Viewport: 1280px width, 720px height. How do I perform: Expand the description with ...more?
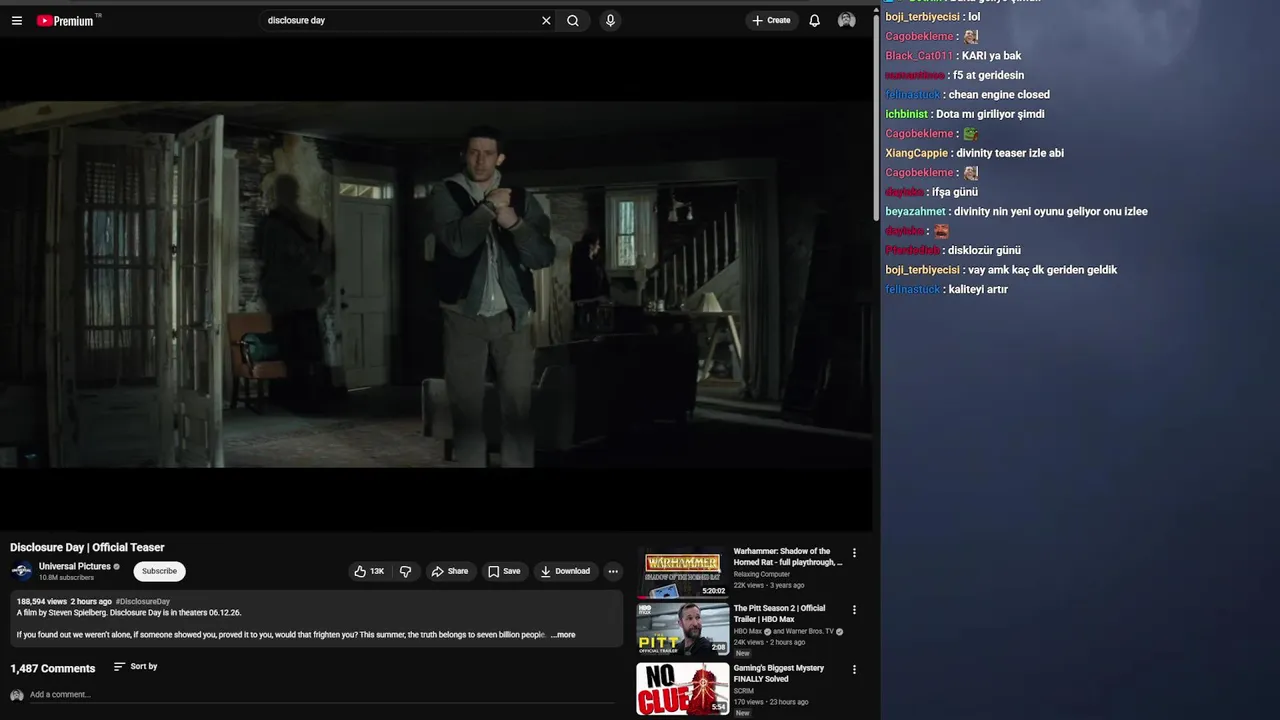[563, 635]
